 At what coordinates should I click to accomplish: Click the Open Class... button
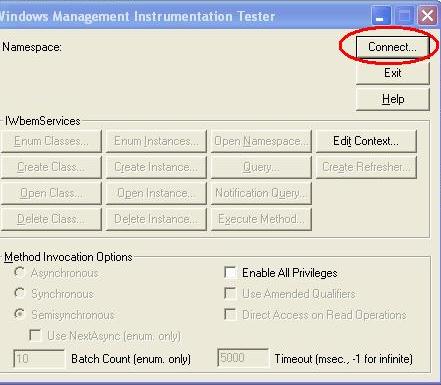click(51, 193)
